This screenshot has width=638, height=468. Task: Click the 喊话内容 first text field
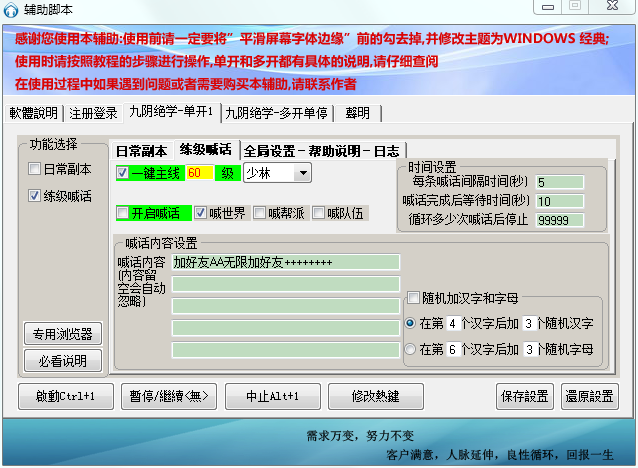[285, 262]
